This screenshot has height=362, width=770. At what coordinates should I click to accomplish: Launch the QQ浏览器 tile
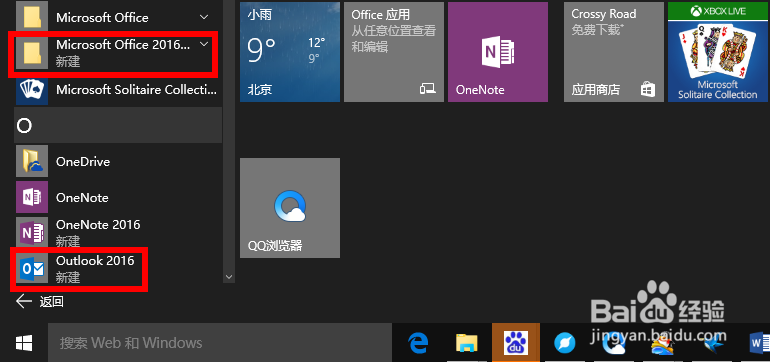290,208
